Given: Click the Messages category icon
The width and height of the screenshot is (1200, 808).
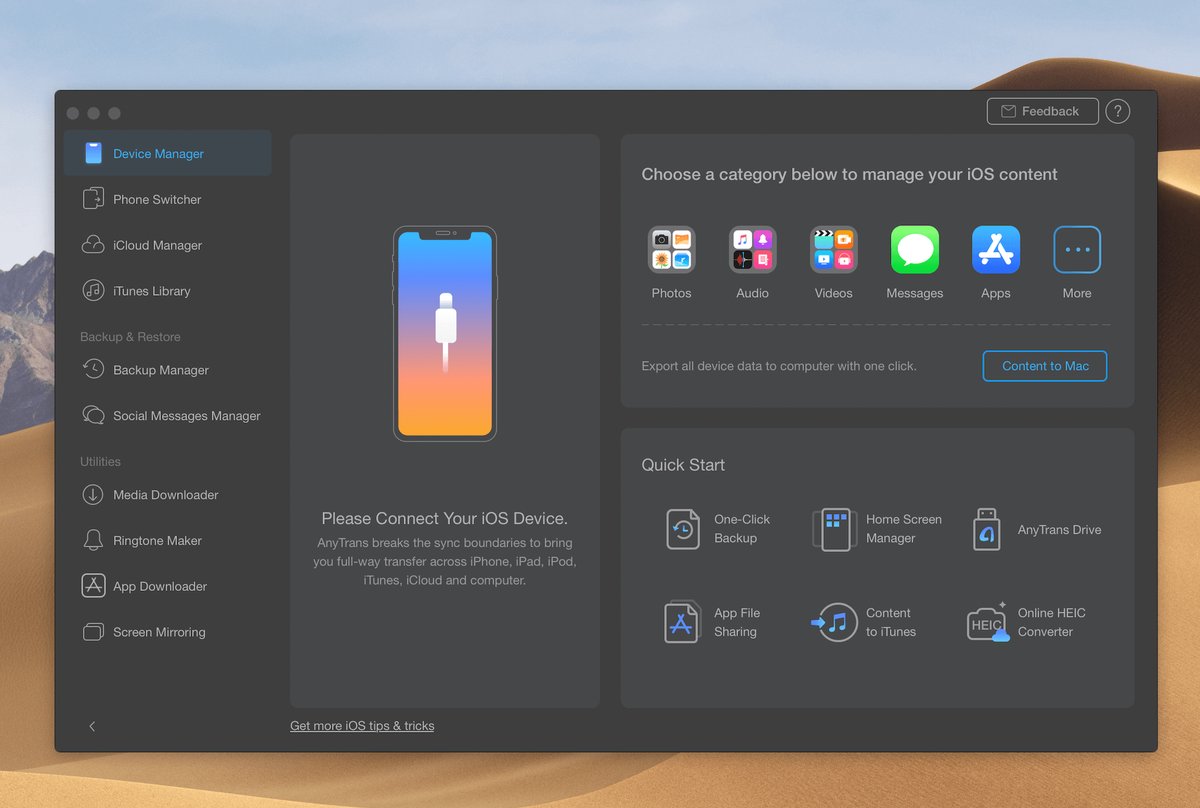Looking at the screenshot, I should pos(914,250).
